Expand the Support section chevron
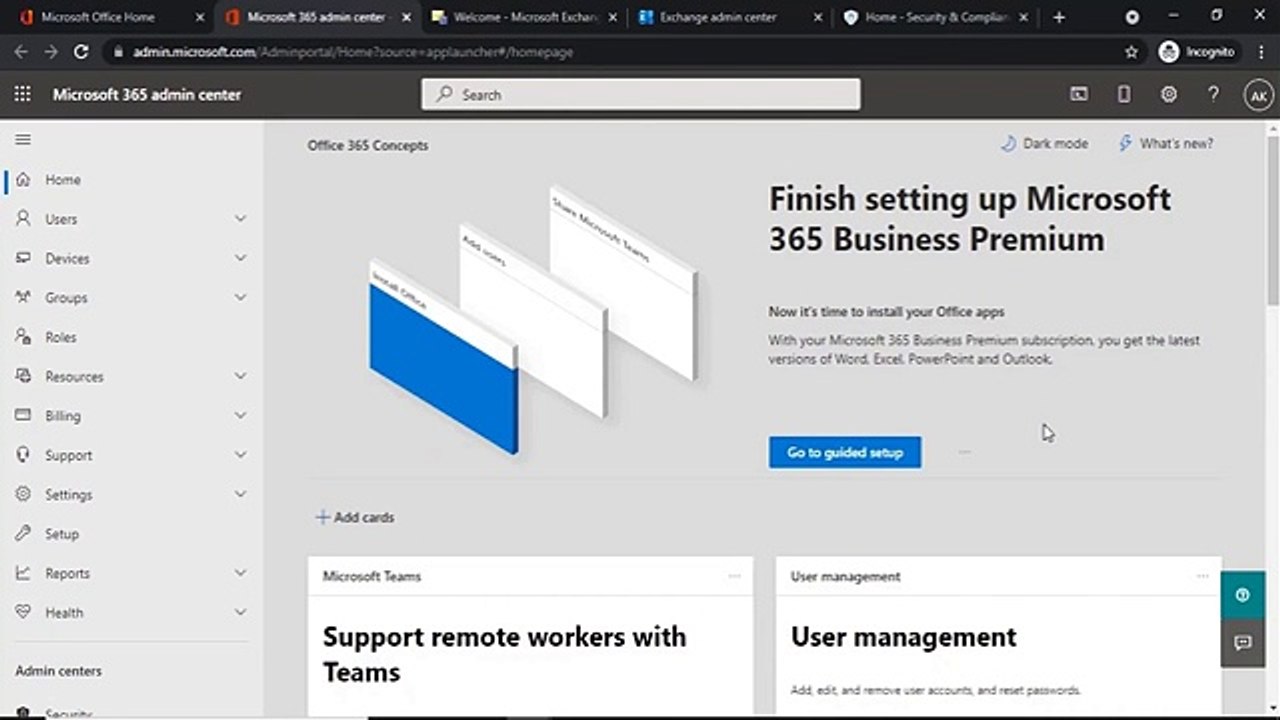Viewport: 1280px width, 720px height. point(240,455)
